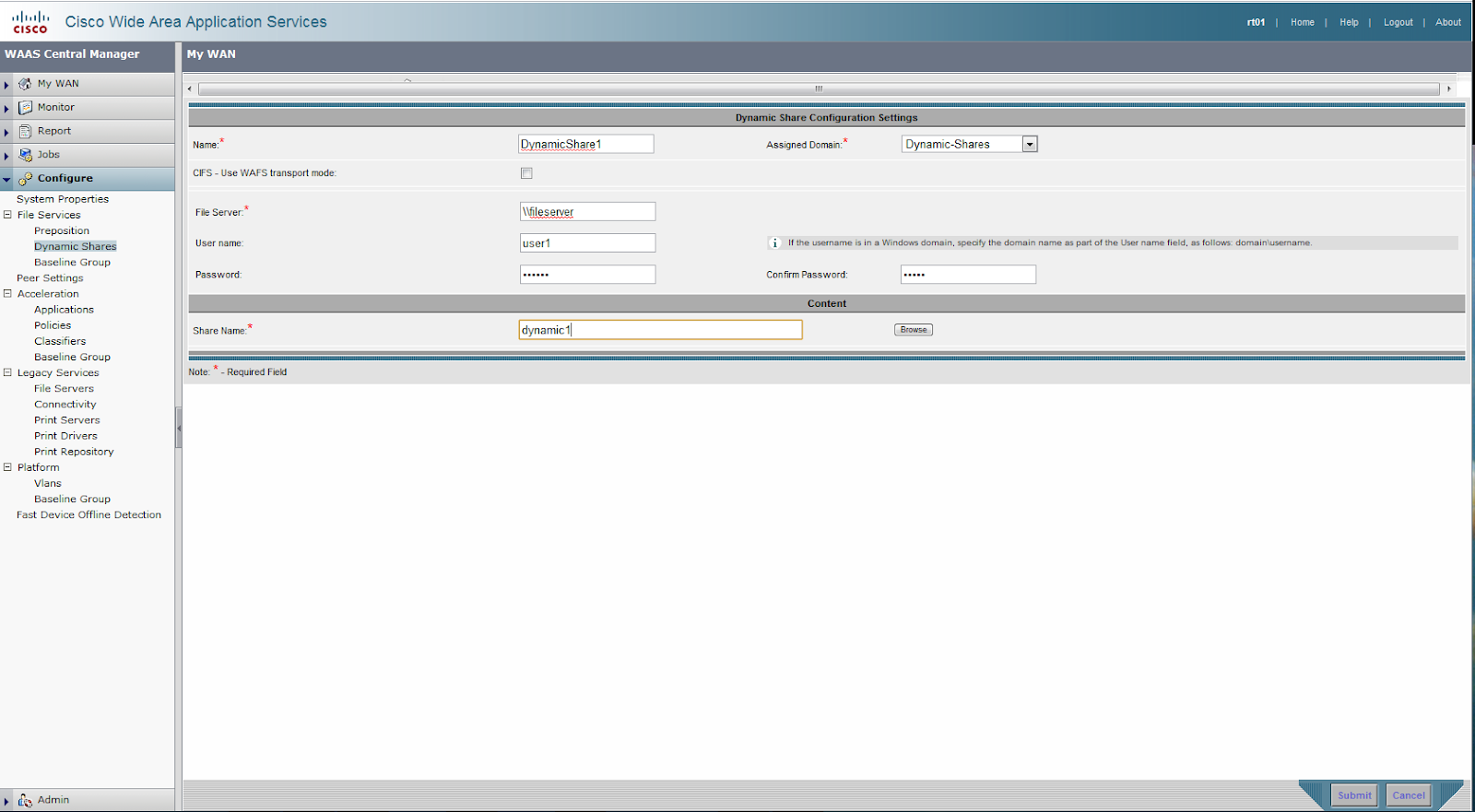Click the horizontal scrollbar right arrow

point(1449,89)
